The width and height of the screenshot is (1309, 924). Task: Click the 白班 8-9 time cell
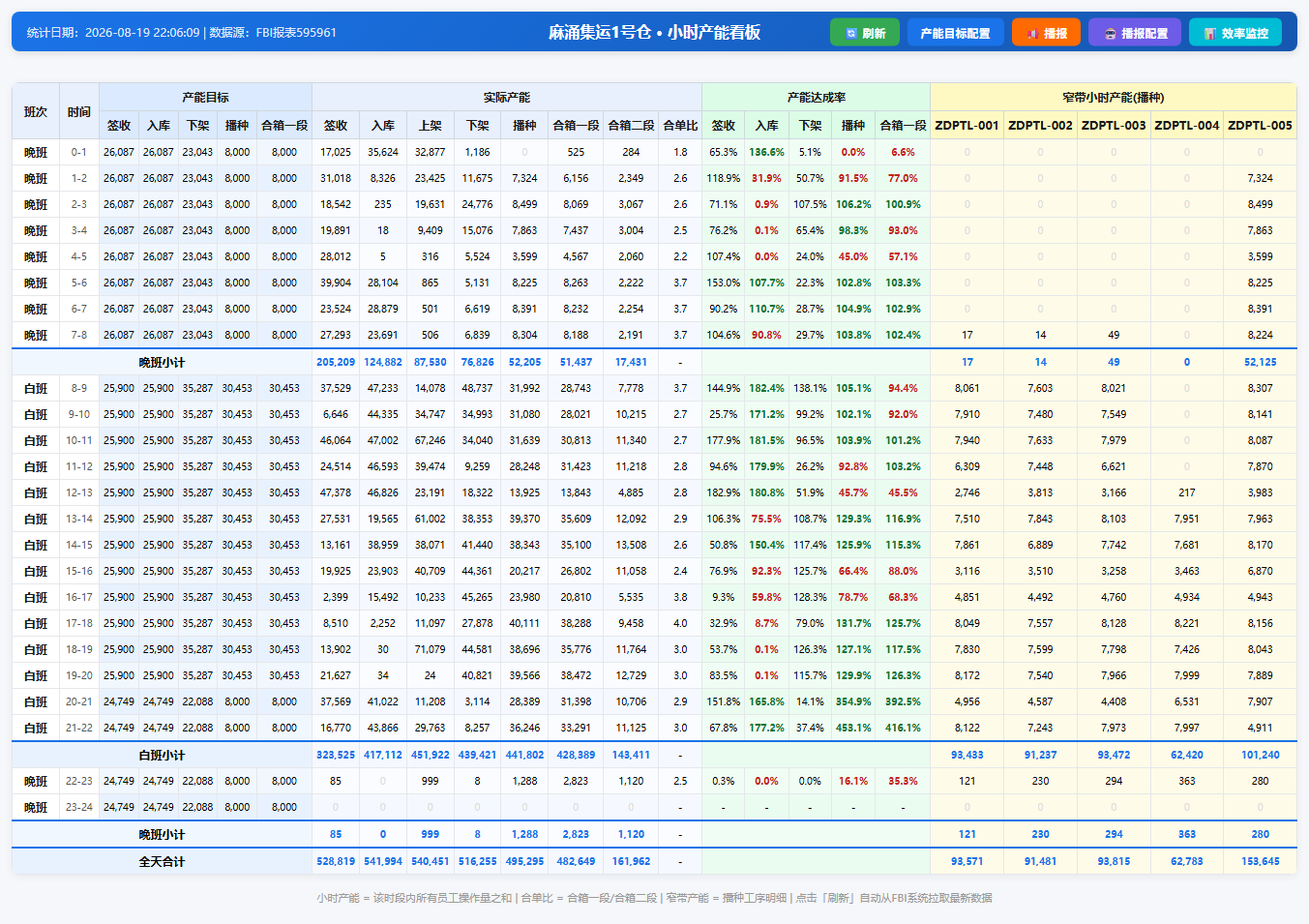(x=79, y=388)
